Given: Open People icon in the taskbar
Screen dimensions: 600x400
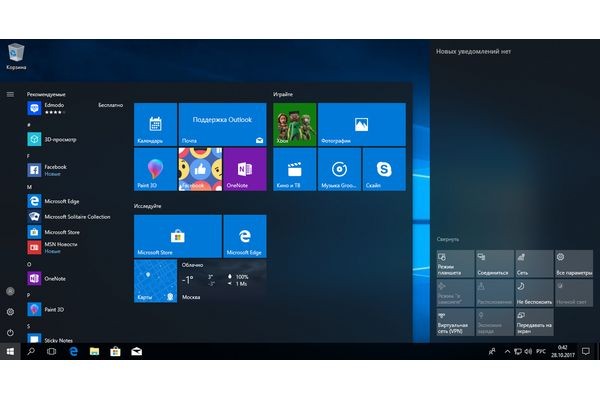Looking at the screenshot, I should coord(492,351).
